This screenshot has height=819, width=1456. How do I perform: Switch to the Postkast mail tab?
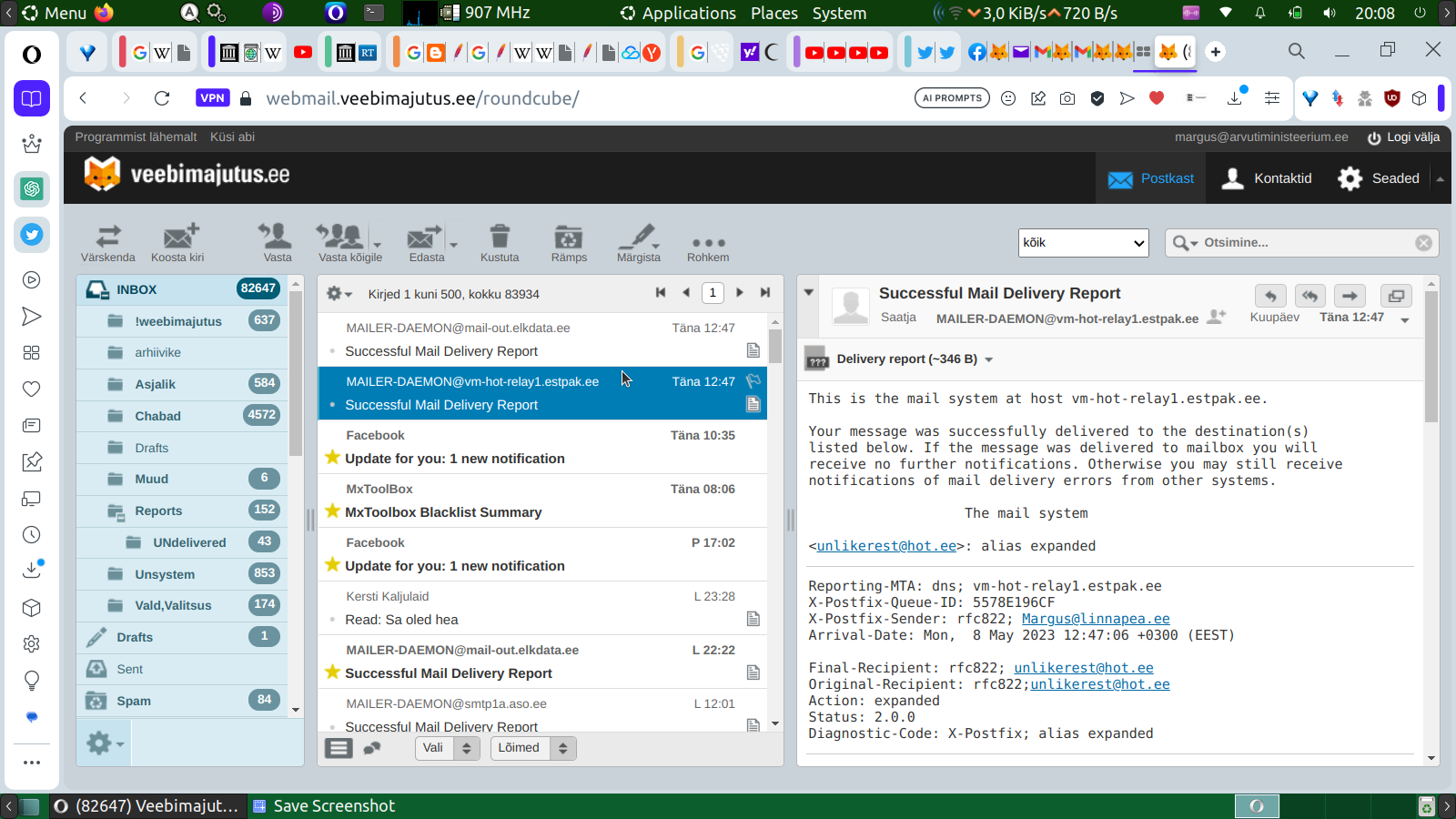click(x=1151, y=178)
